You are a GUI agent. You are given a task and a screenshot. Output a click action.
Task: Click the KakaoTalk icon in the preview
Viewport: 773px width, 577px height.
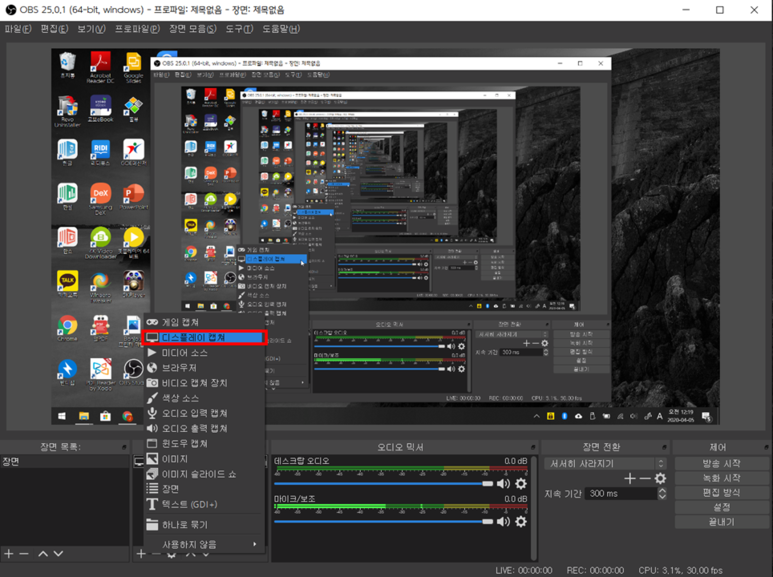68,284
